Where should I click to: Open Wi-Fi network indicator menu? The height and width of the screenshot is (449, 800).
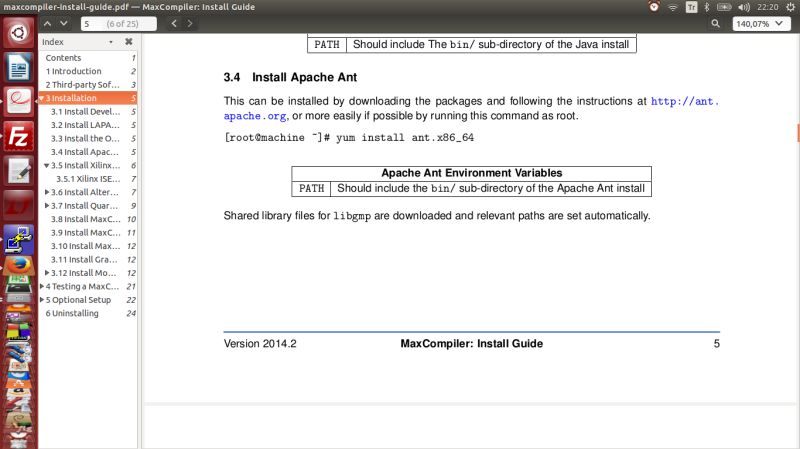tap(673, 7)
